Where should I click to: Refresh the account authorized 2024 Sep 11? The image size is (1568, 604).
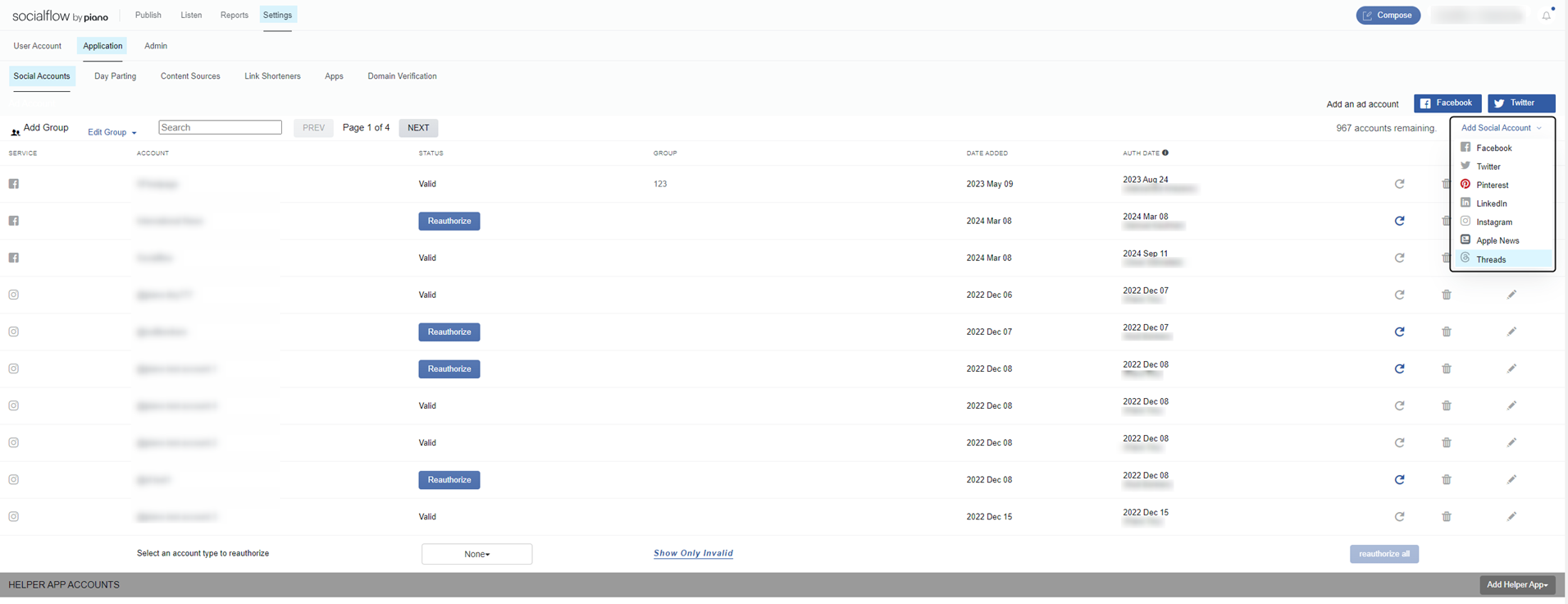point(1399,258)
